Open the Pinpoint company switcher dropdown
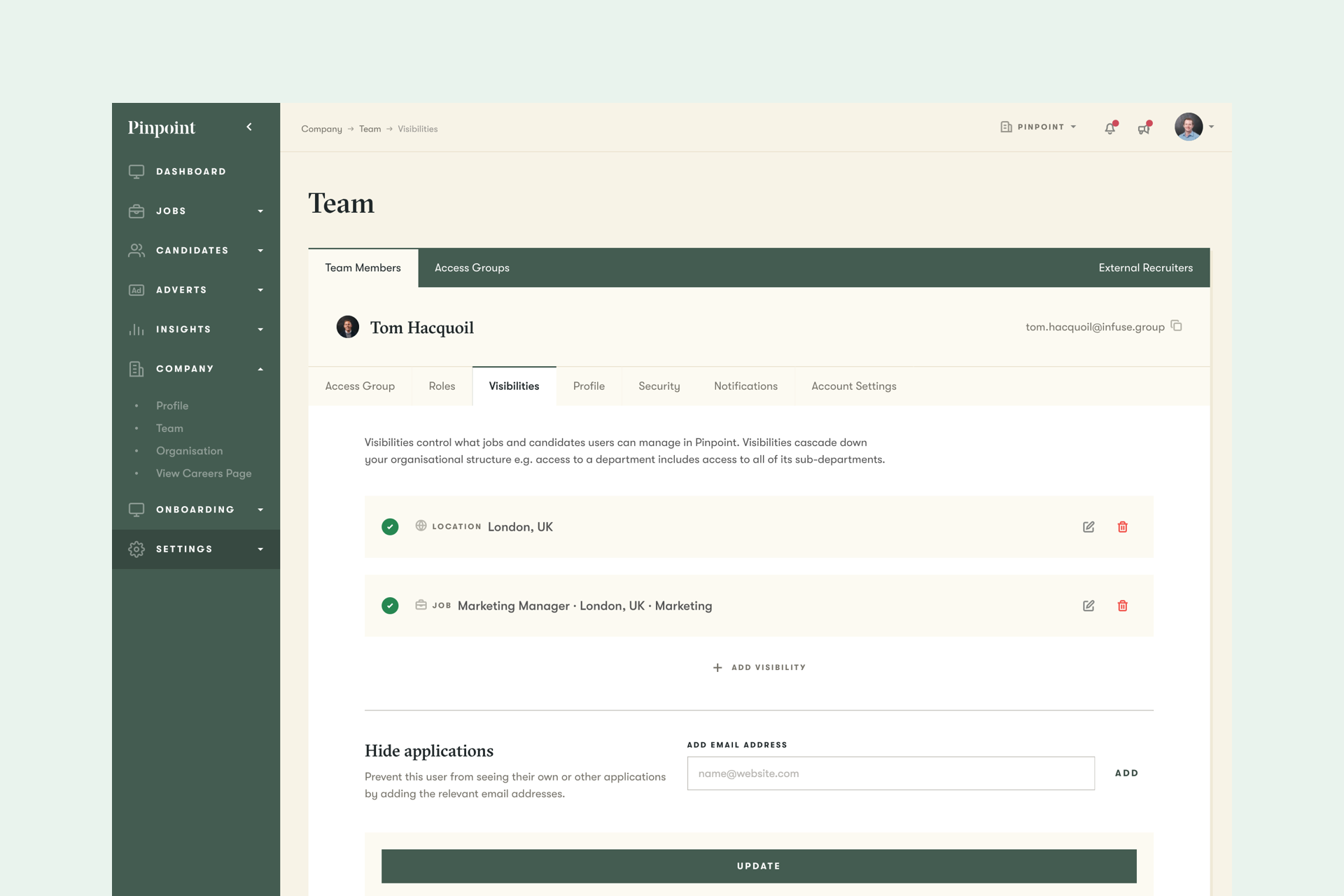 1039,127
